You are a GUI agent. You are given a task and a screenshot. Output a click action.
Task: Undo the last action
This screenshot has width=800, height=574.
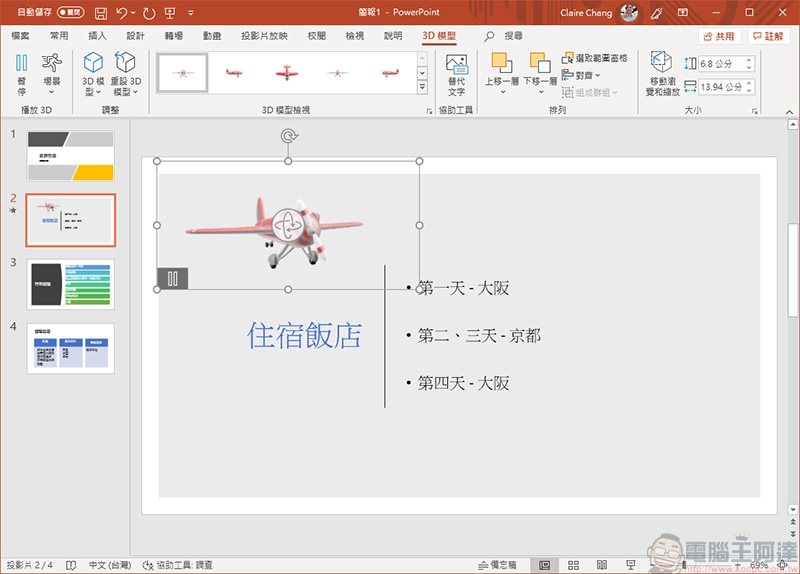point(121,13)
